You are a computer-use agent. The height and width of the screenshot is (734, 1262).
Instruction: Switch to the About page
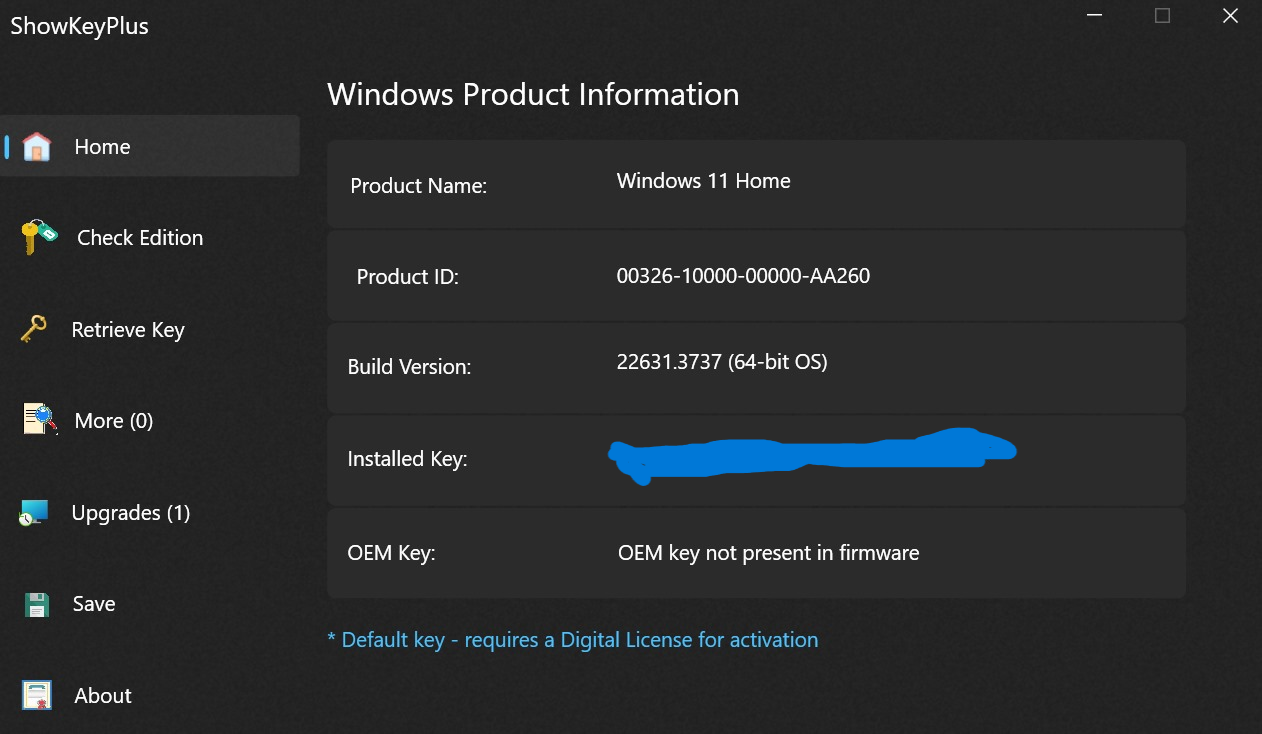pos(101,695)
